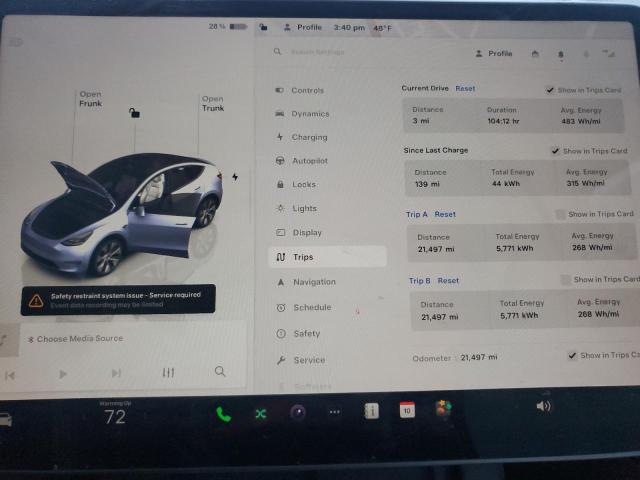Open the Display settings menu
This screenshot has height=480, width=640.
(x=300, y=233)
